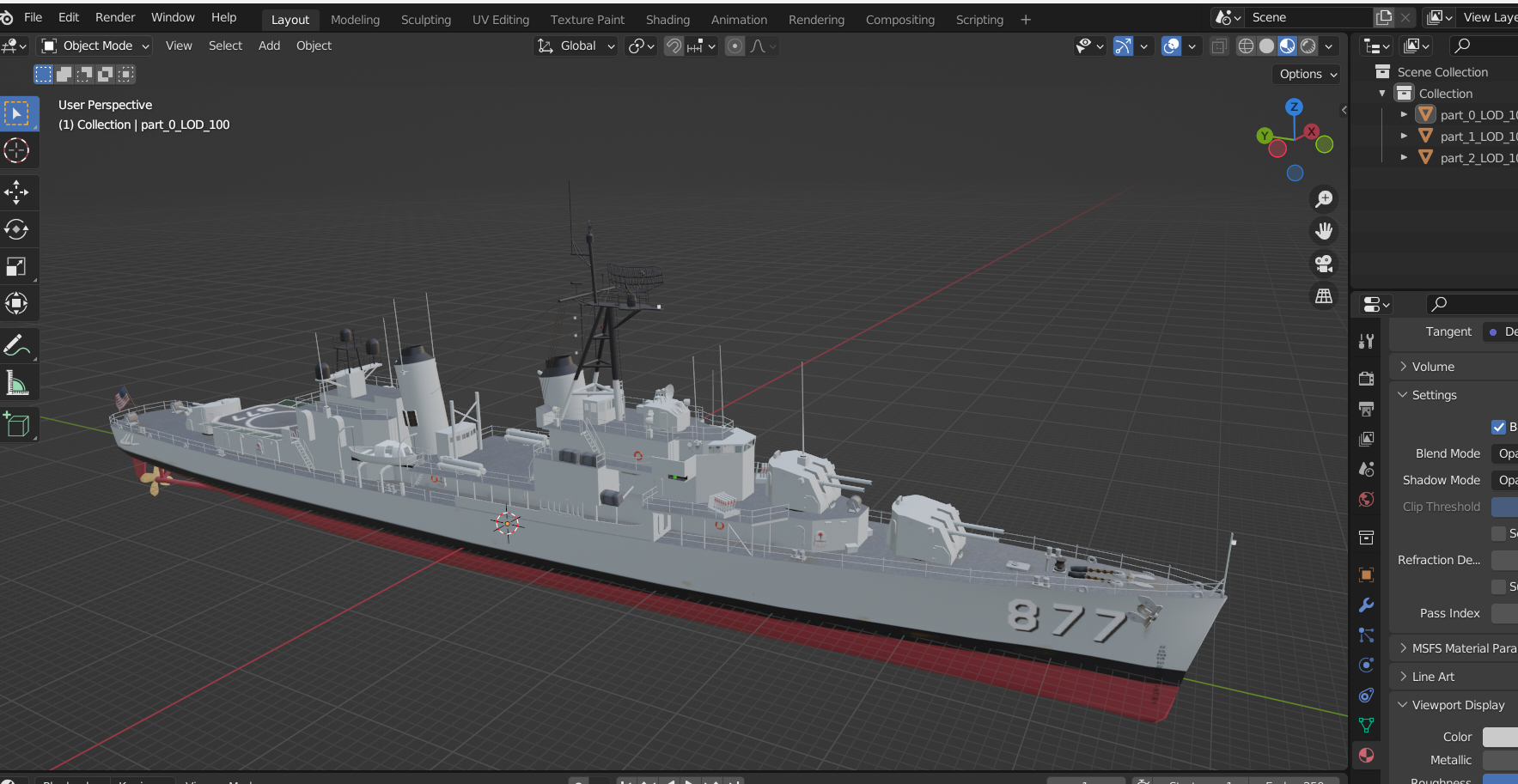
Task: Select the Add Cube tool
Action: pos(17,424)
